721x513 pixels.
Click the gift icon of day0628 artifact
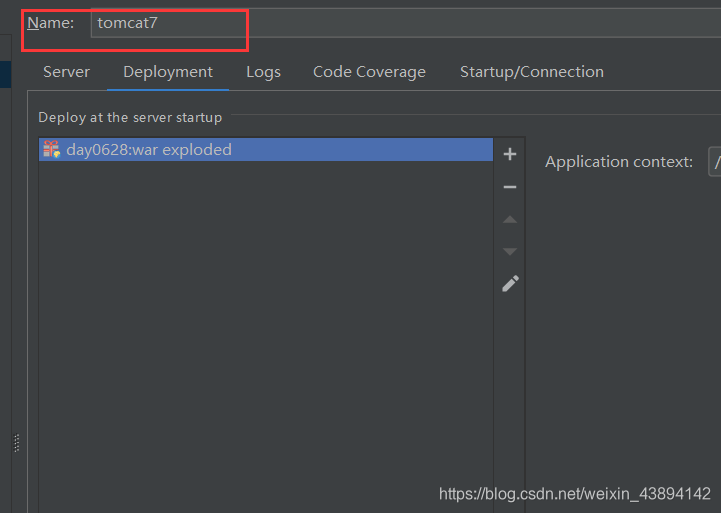(52, 149)
